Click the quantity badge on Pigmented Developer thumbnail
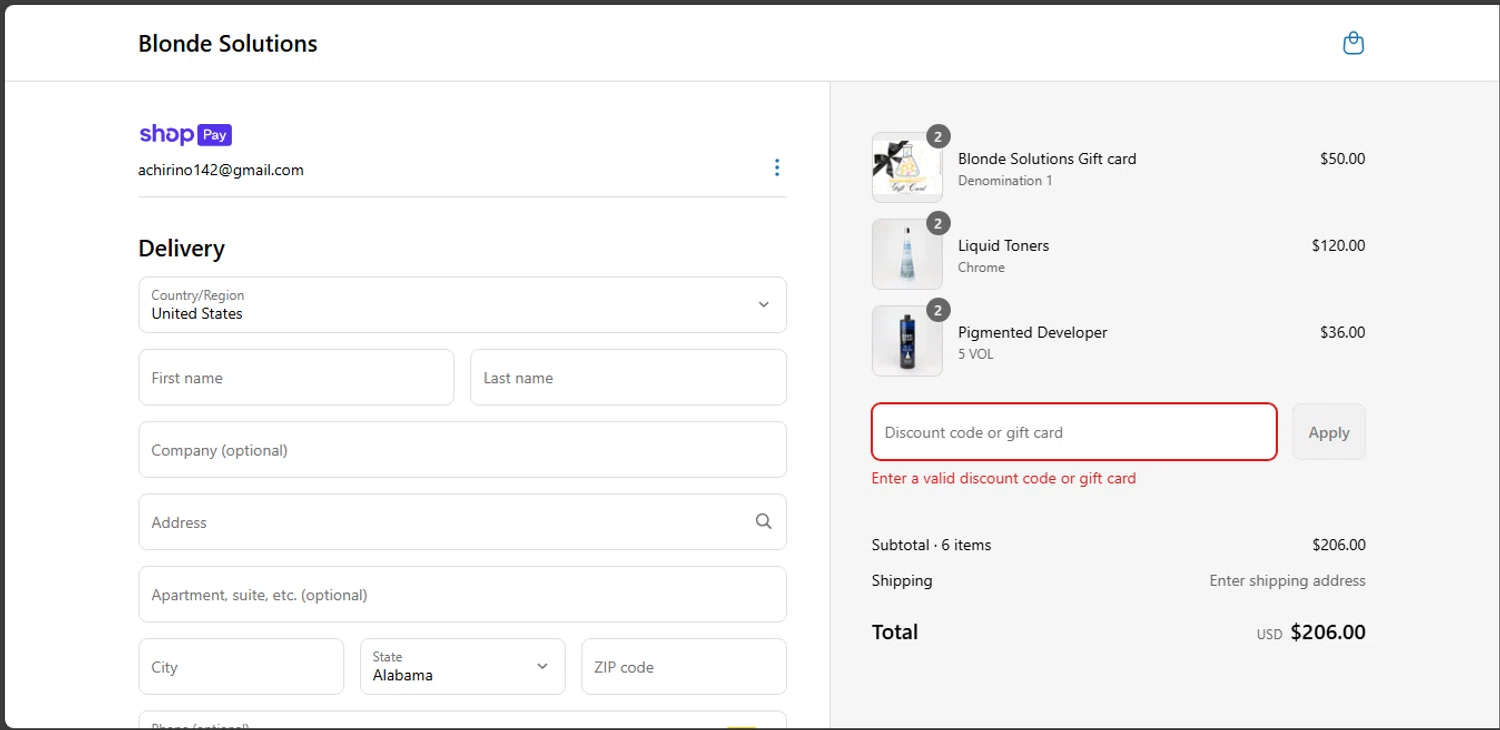The width and height of the screenshot is (1500, 730). 937,310
